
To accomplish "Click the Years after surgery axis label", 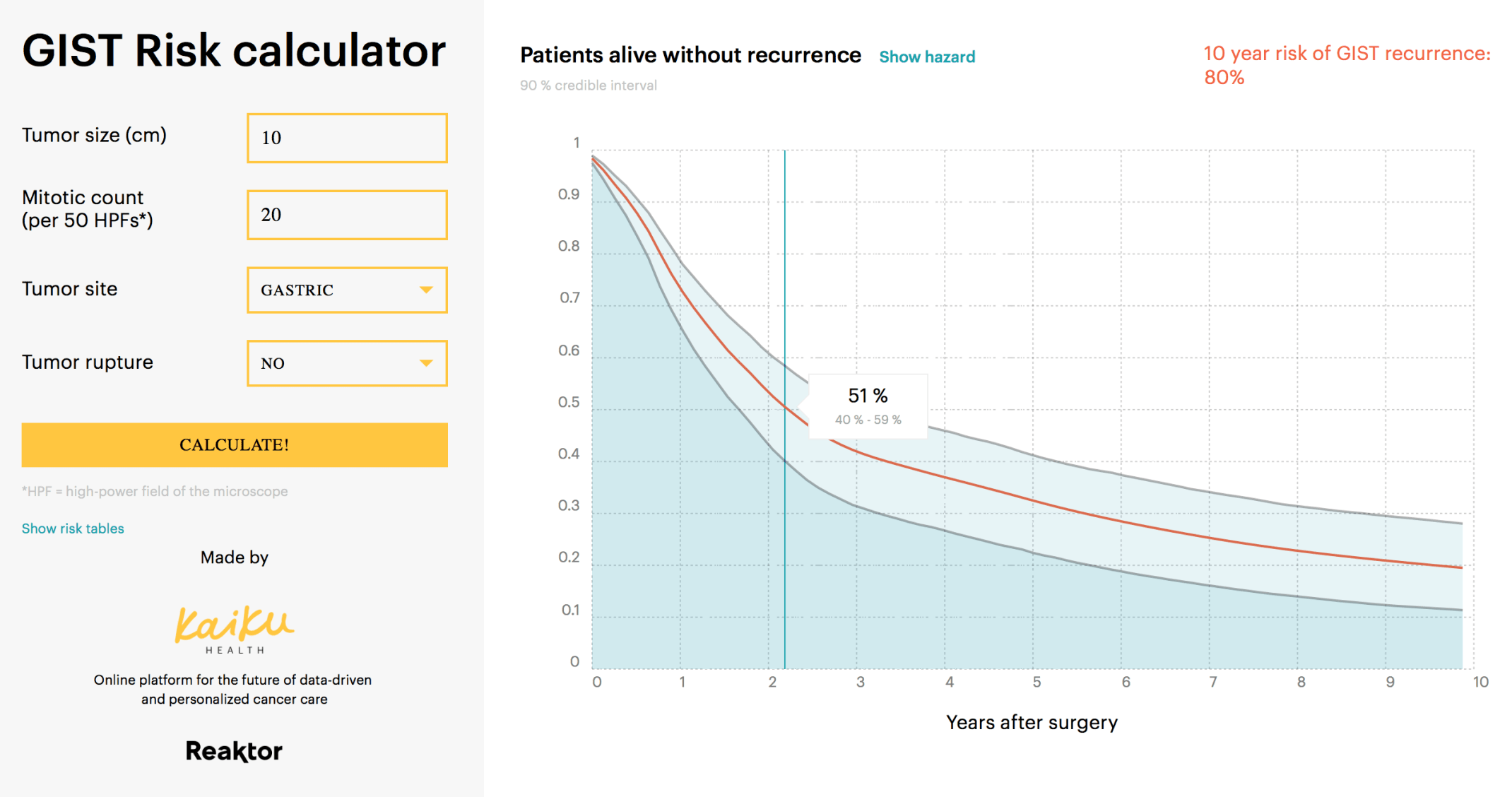I will [x=1032, y=722].
